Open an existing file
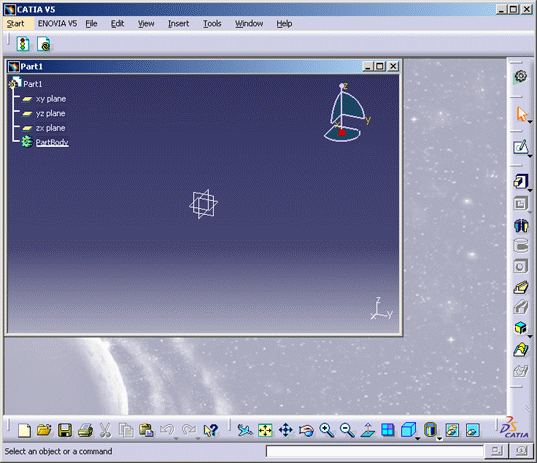The height and width of the screenshot is (463, 537). [44, 430]
